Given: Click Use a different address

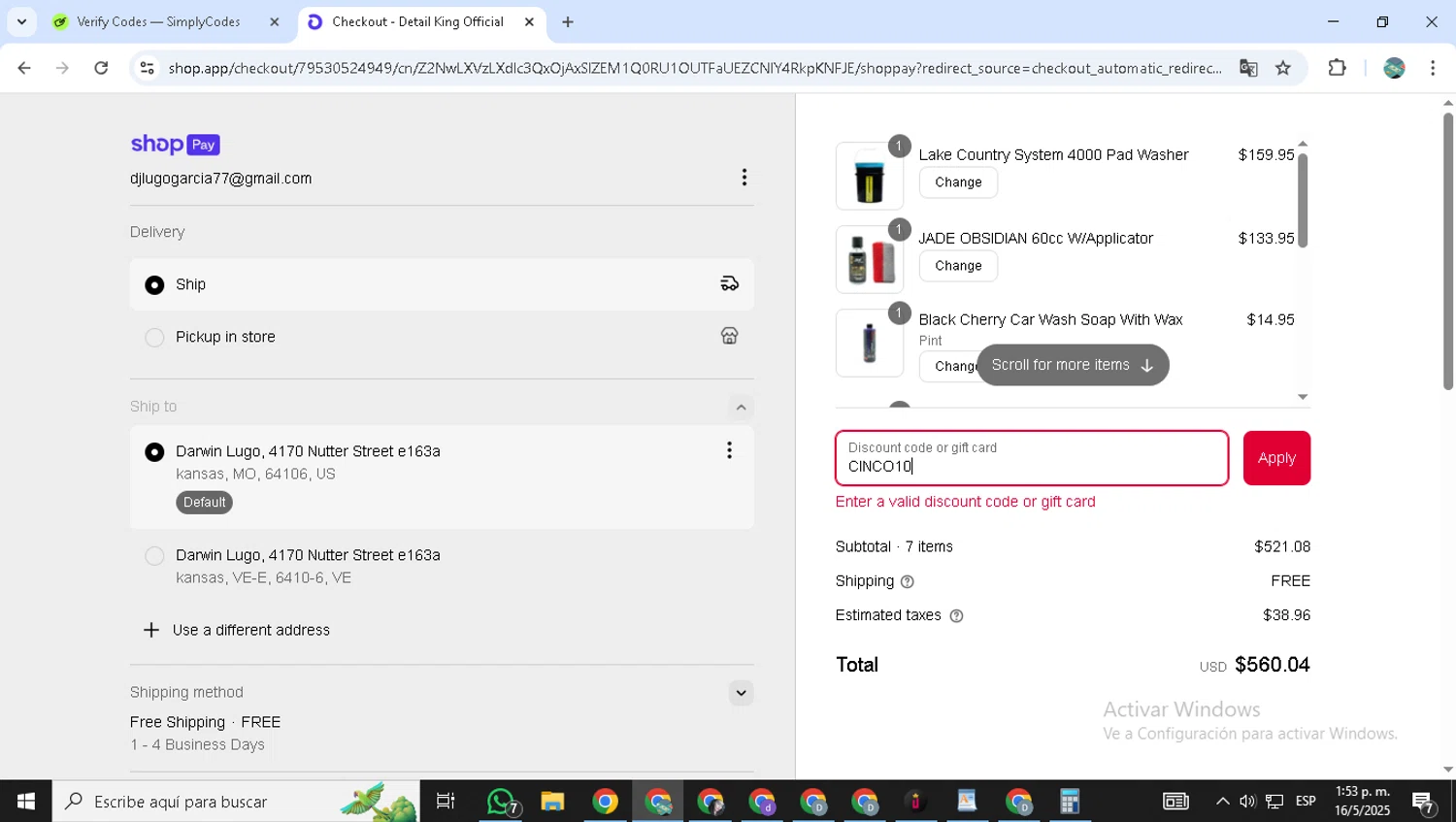Looking at the screenshot, I should [x=251, y=630].
